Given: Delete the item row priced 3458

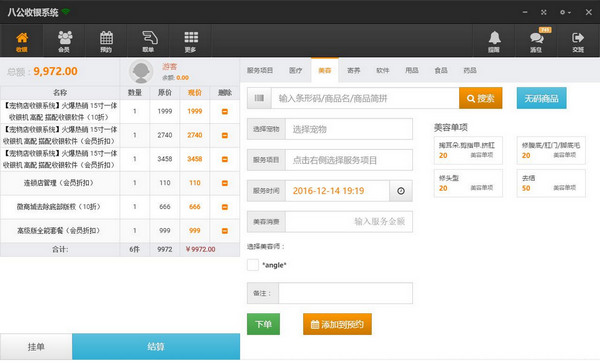Looking at the screenshot, I should tap(225, 159).
